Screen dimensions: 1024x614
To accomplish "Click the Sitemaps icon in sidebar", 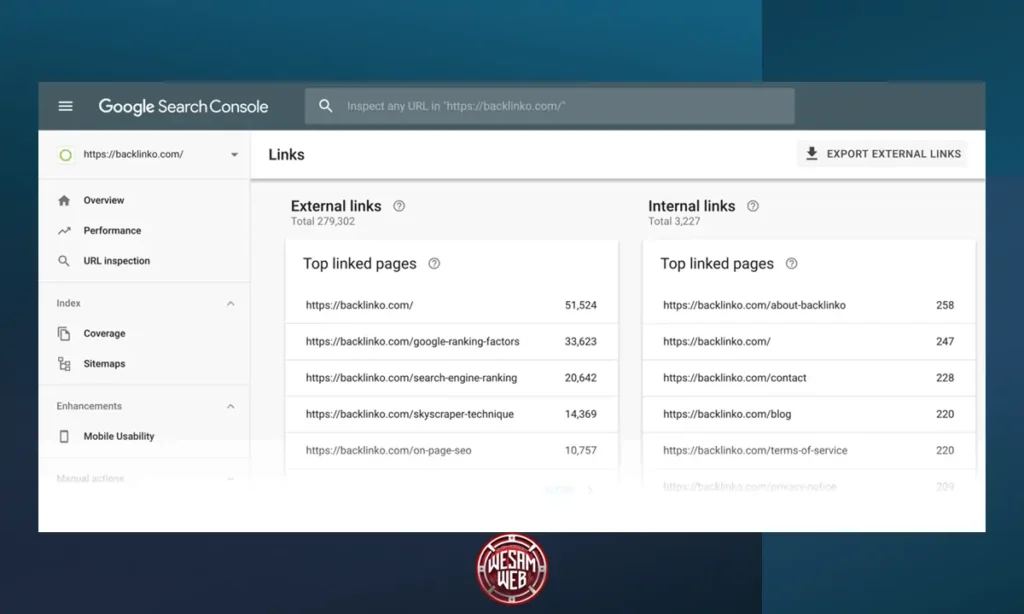I will click(64, 364).
